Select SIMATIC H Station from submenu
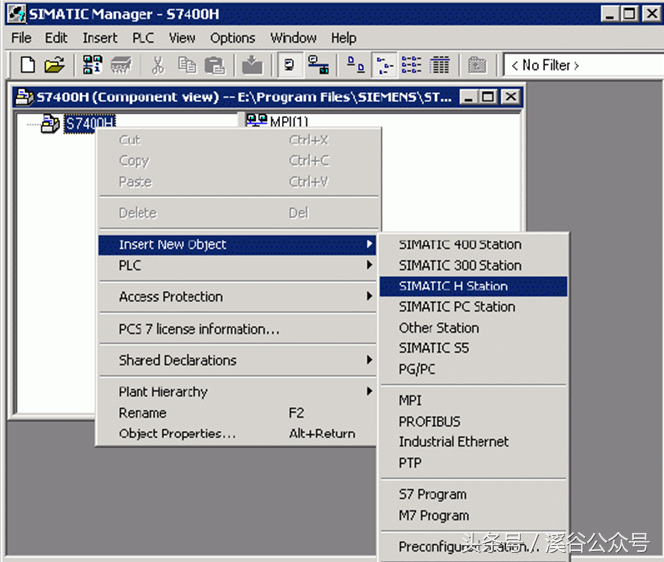The height and width of the screenshot is (562, 664). 453,286
